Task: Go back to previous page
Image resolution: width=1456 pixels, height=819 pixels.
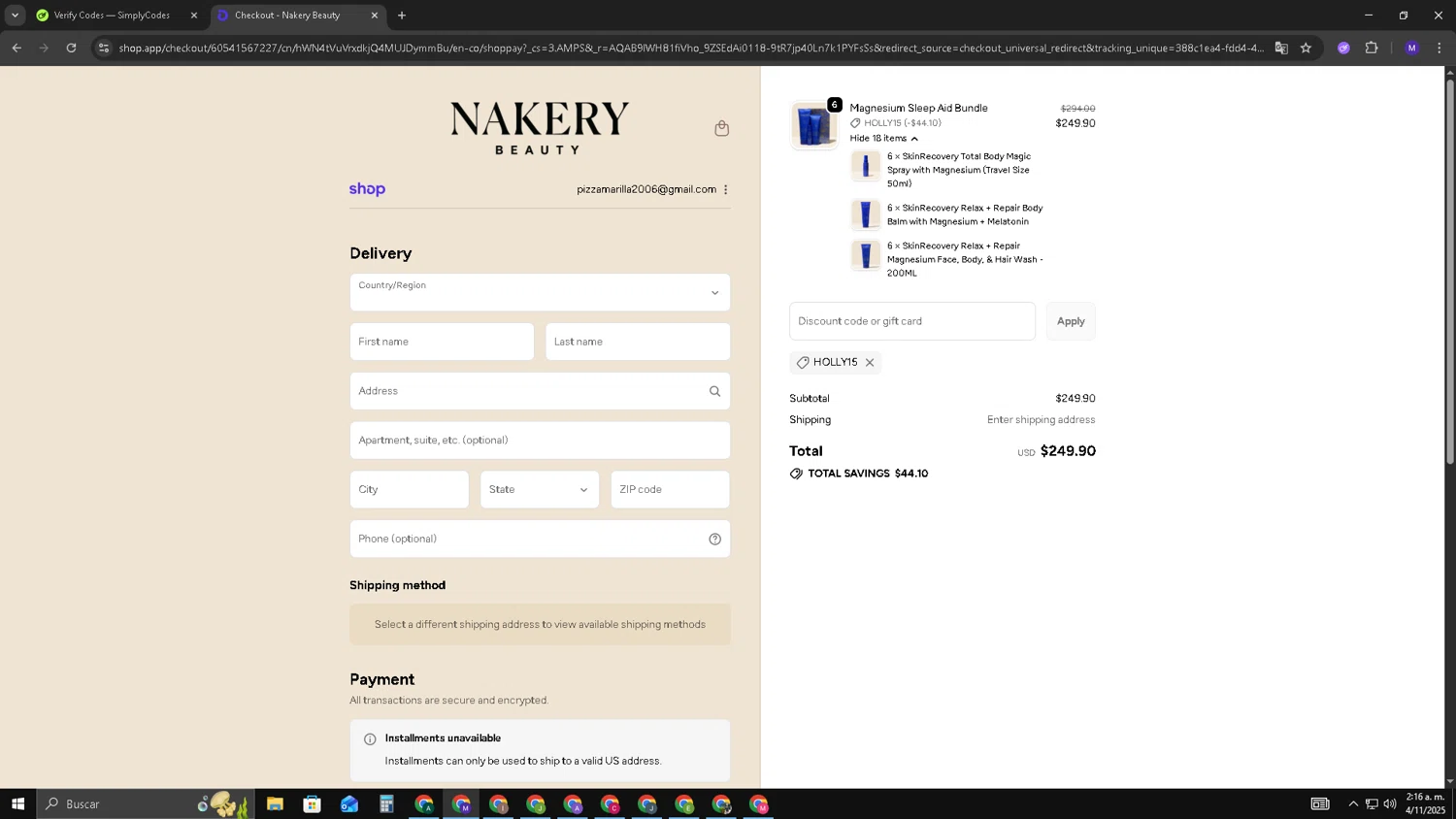Action: pos(17,48)
